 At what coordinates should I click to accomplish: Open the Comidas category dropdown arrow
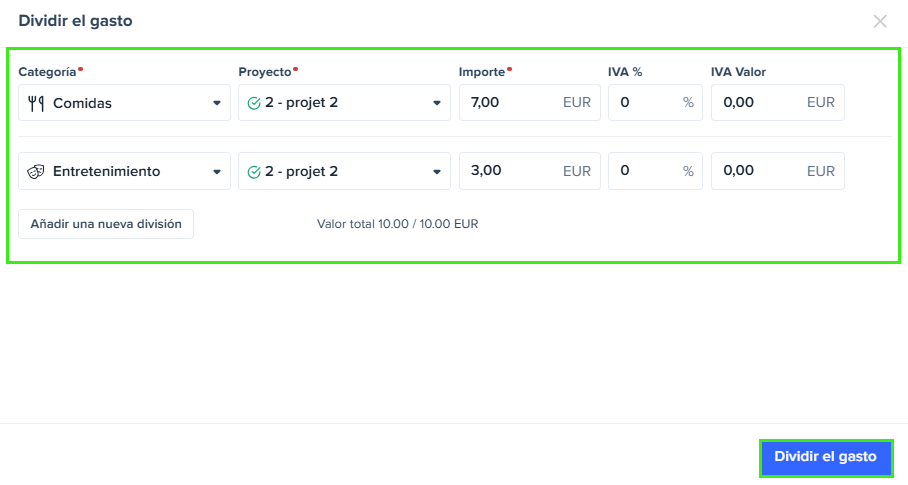pyautogui.click(x=217, y=103)
